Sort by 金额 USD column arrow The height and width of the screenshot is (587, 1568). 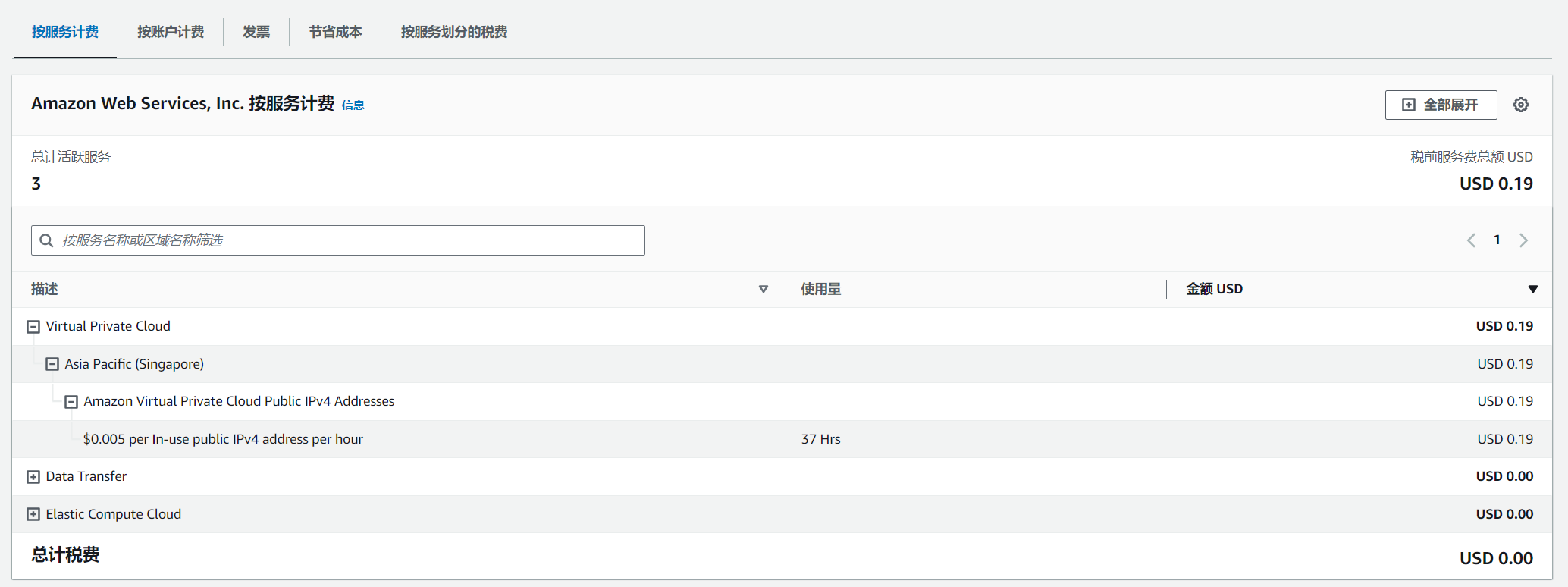coord(1532,289)
